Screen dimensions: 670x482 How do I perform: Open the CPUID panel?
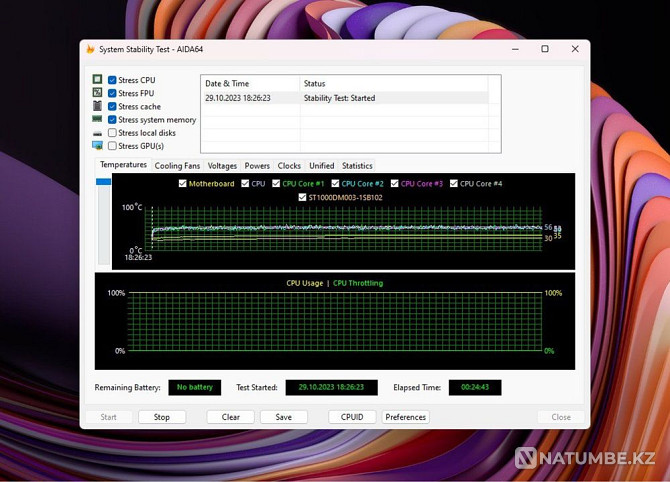[x=352, y=417]
